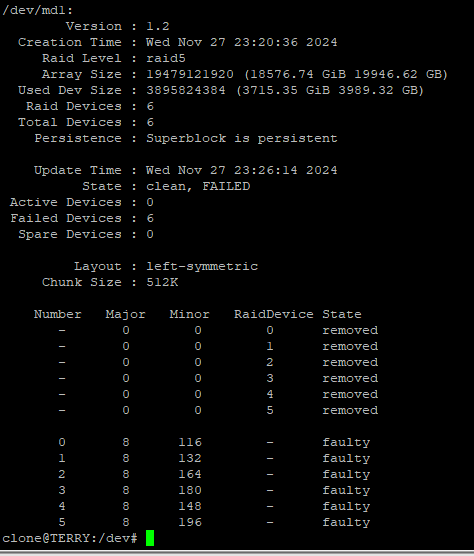Click the Version value 1.2

(x=158, y=26)
